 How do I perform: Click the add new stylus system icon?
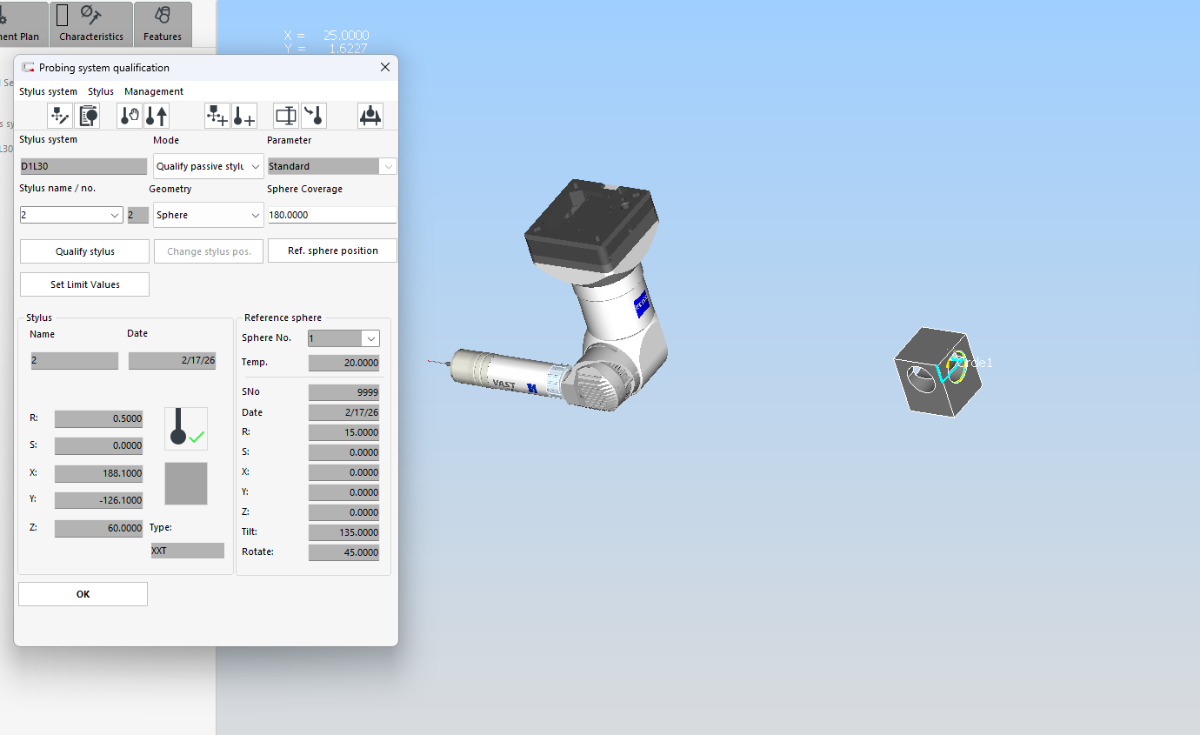click(217, 116)
